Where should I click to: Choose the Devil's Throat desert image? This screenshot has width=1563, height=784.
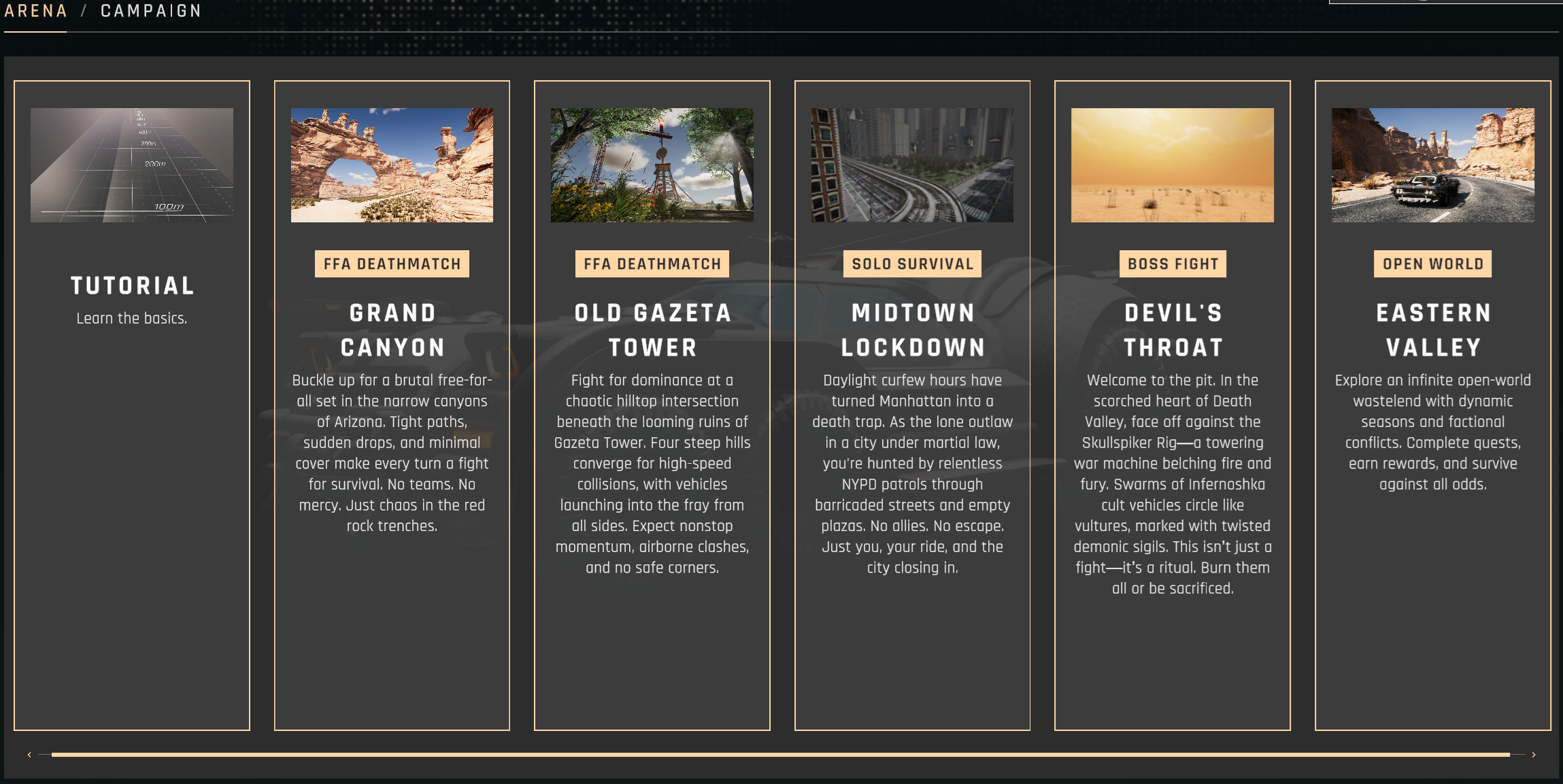point(1172,165)
